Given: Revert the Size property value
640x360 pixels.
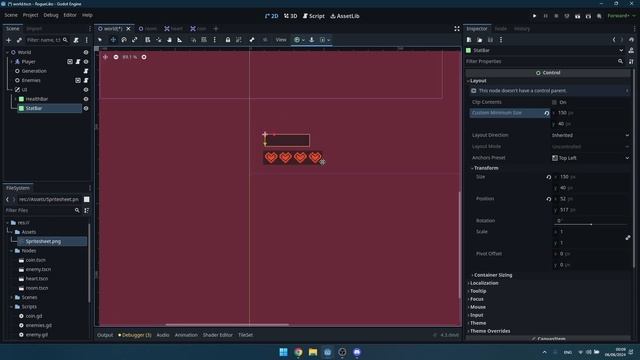Looking at the screenshot, I should point(549,177).
